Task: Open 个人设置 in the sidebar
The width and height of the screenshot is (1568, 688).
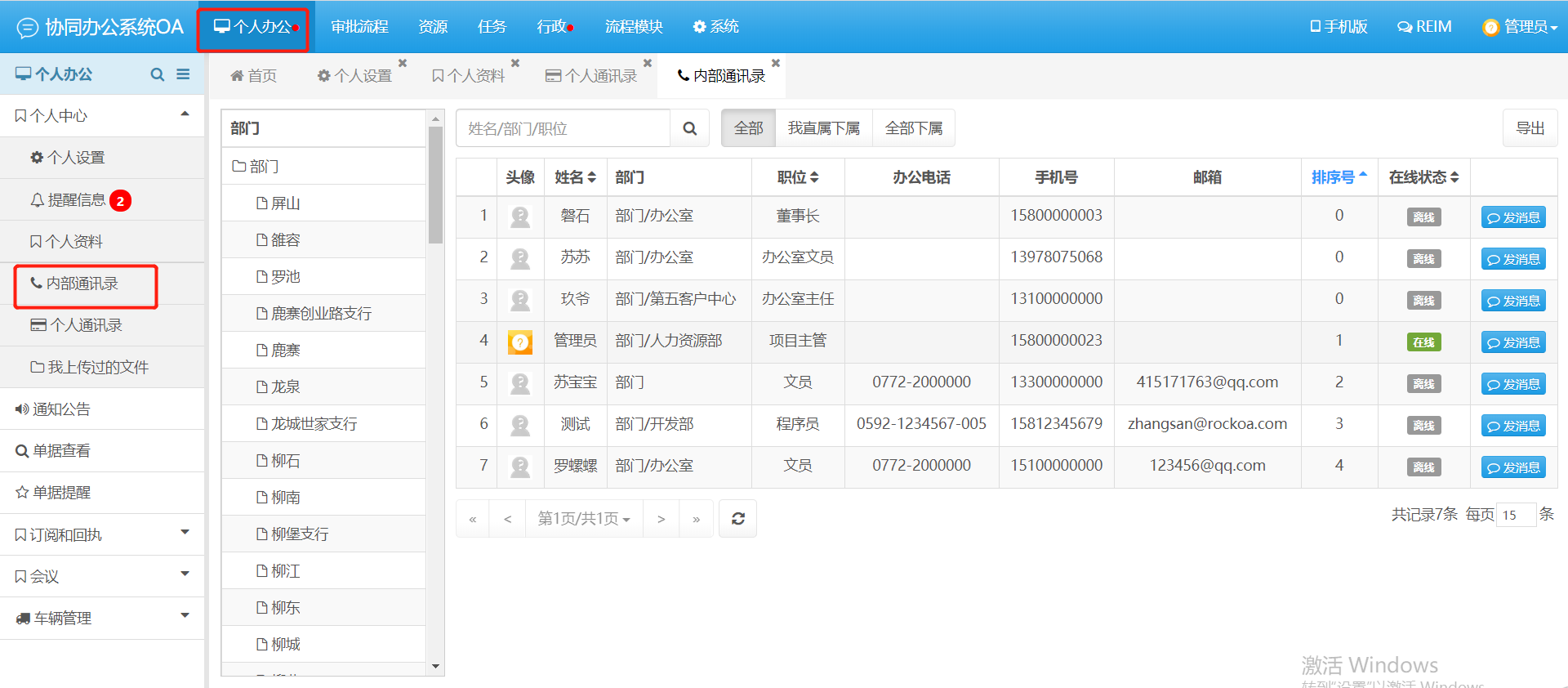Action: [x=102, y=158]
